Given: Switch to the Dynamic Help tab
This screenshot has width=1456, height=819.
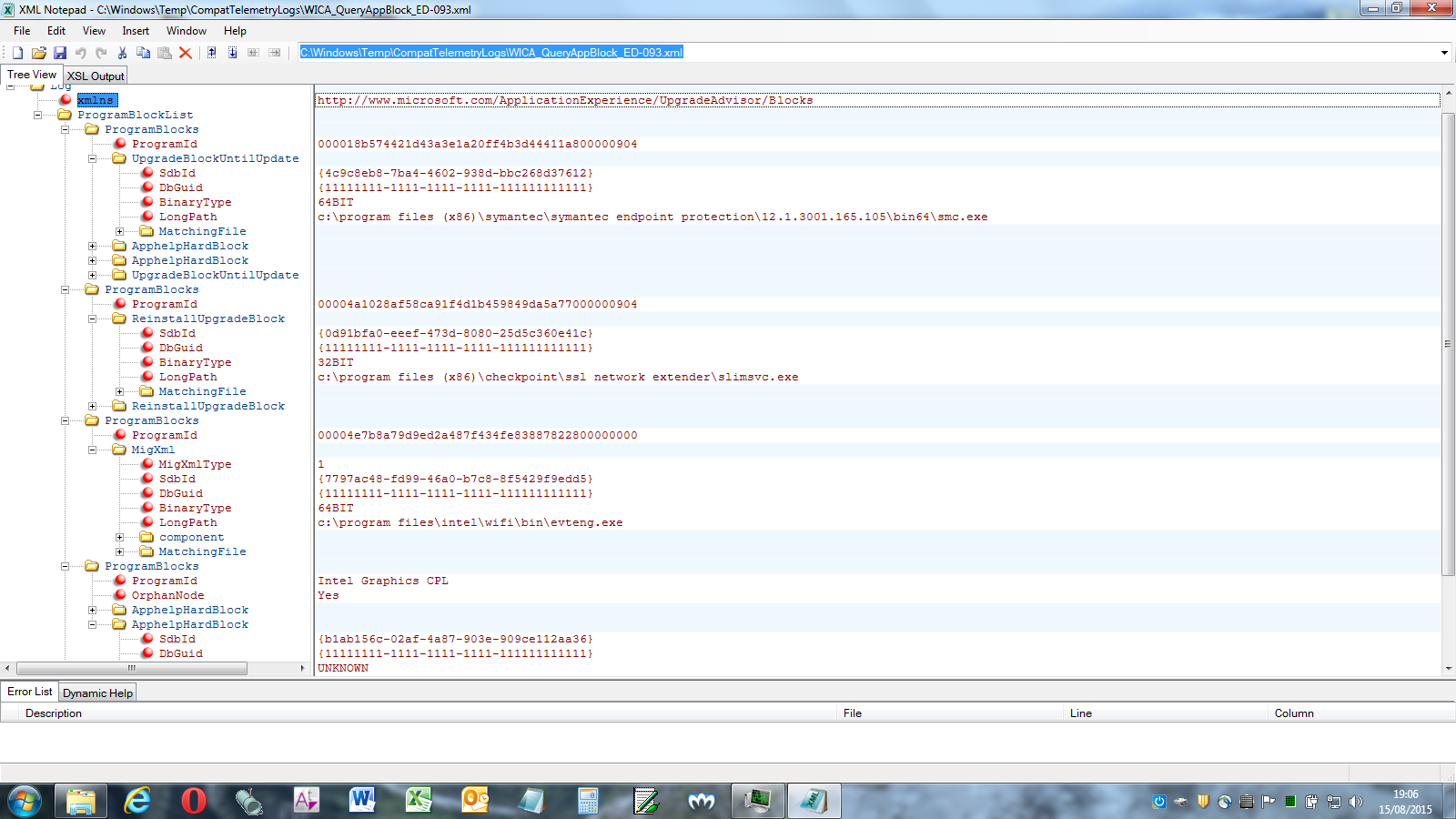Looking at the screenshot, I should pyautogui.click(x=97, y=693).
